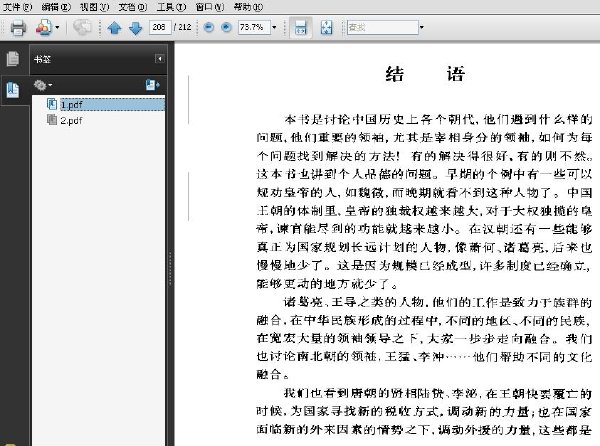Click the greyed comment bubble icon

(x=82, y=28)
